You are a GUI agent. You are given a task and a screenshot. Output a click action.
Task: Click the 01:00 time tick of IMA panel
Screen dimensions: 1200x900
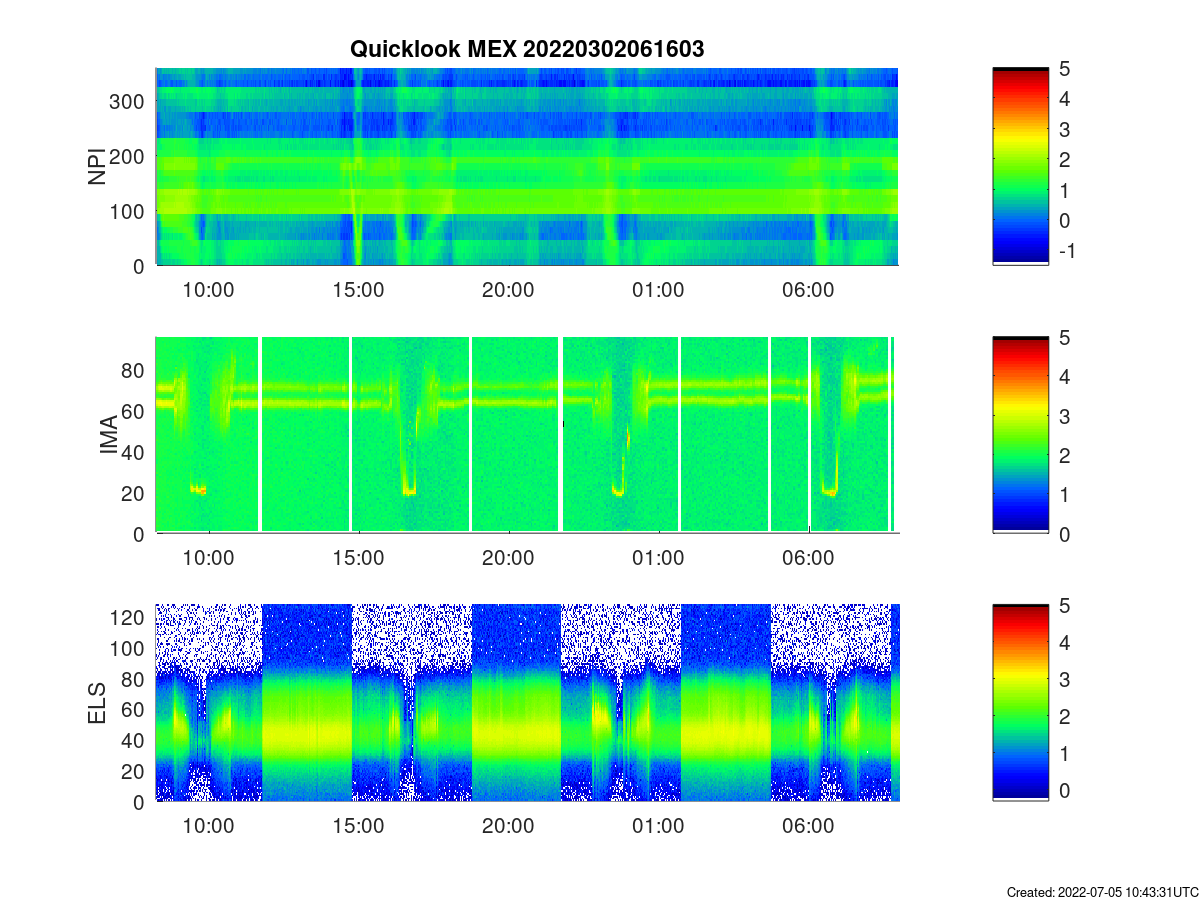(x=658, y=558)
